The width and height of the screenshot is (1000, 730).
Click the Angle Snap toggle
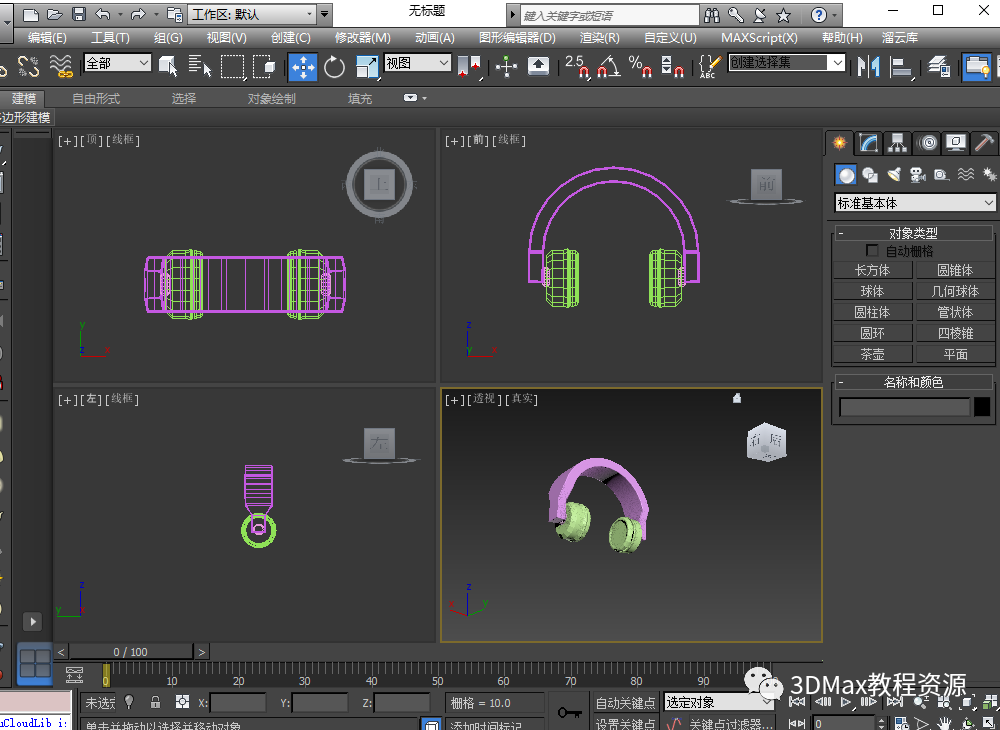coord(608,67)
